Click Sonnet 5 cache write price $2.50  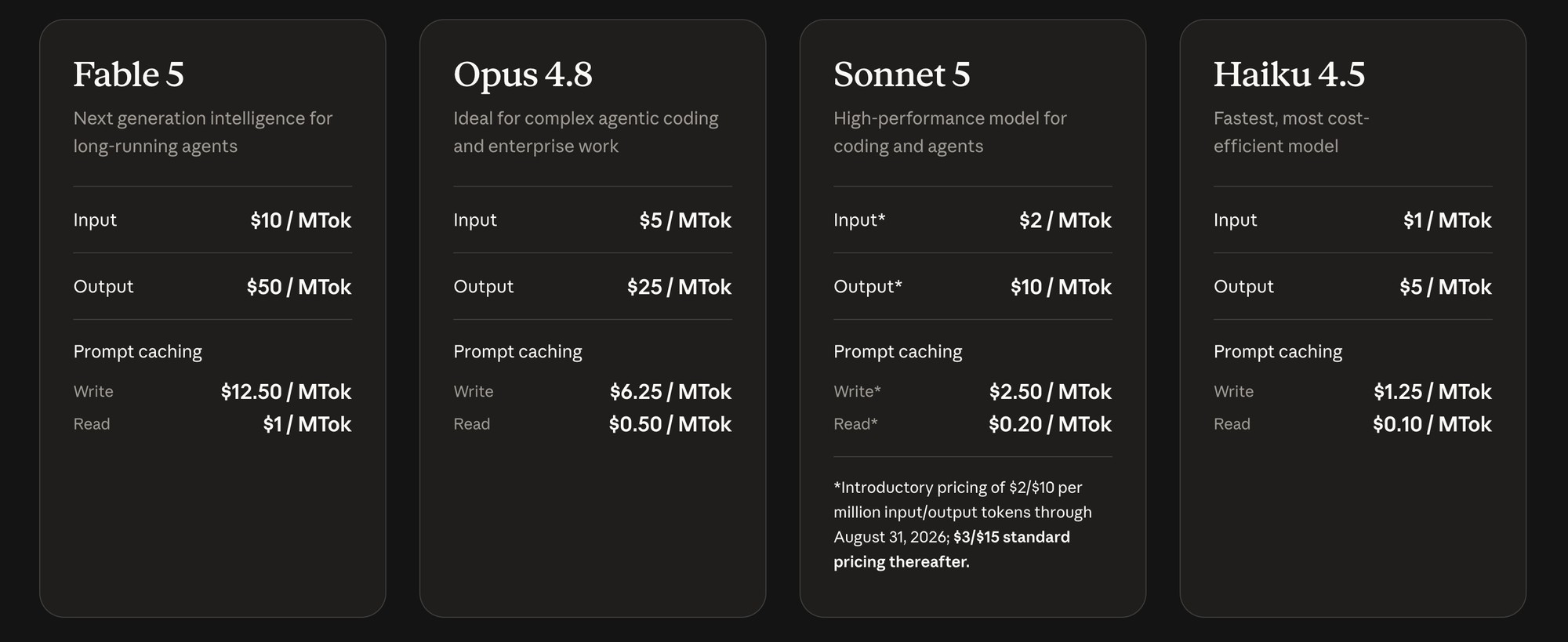(x=1051, y=392)
